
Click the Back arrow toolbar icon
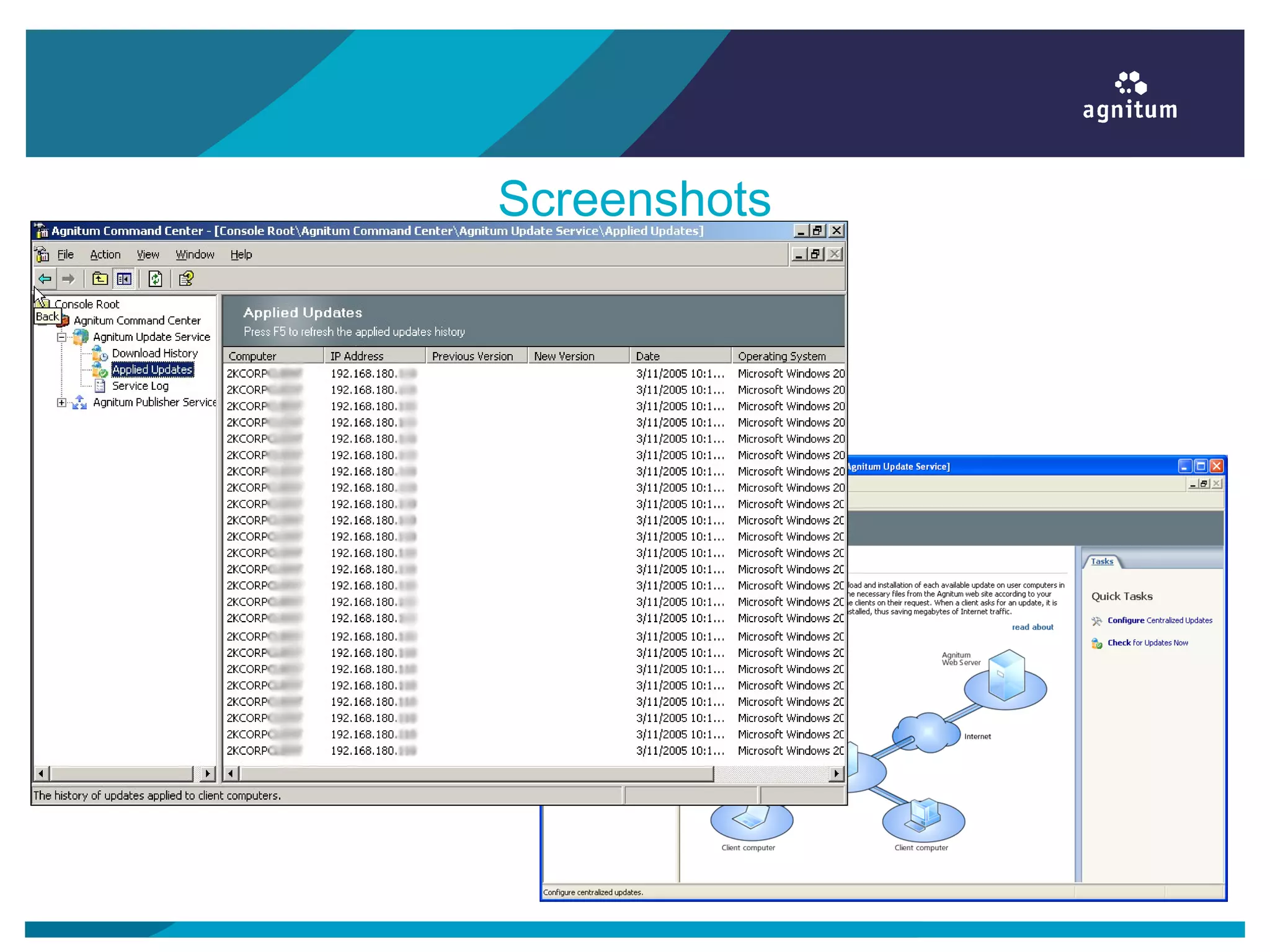coord(45,279)
